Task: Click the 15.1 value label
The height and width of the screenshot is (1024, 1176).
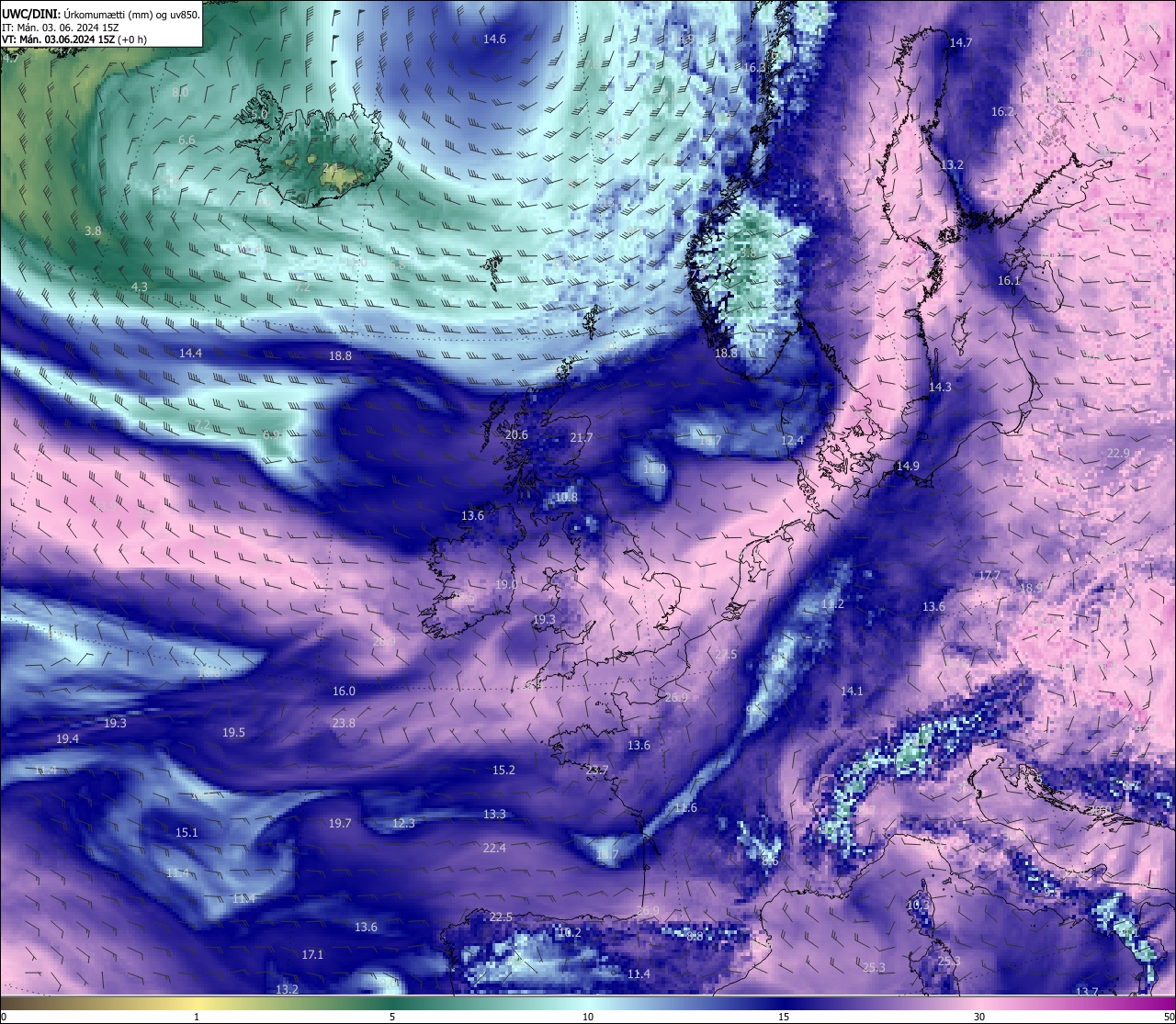Action: [187, 832]
